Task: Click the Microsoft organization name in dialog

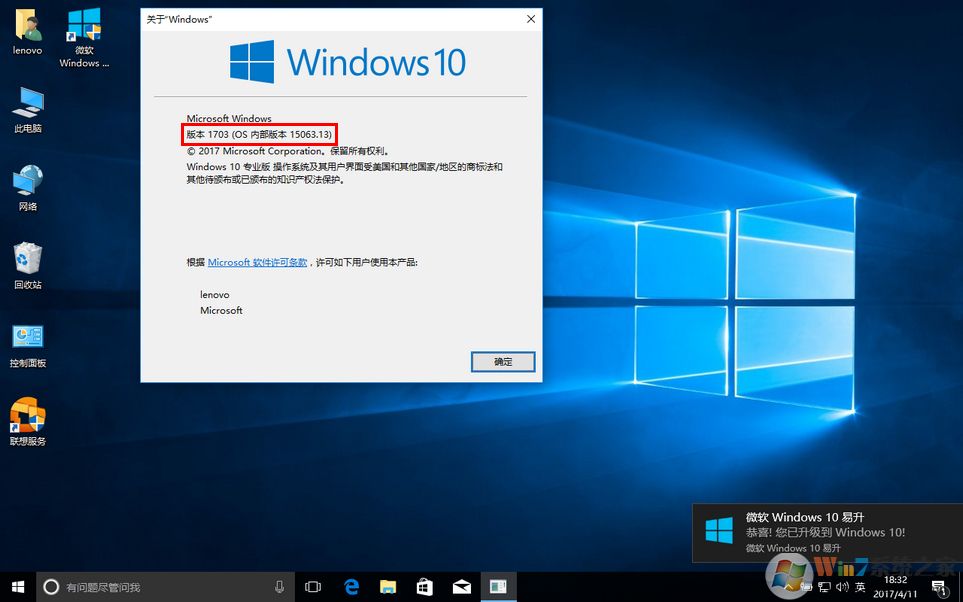Action: click(x=221, y=311)
